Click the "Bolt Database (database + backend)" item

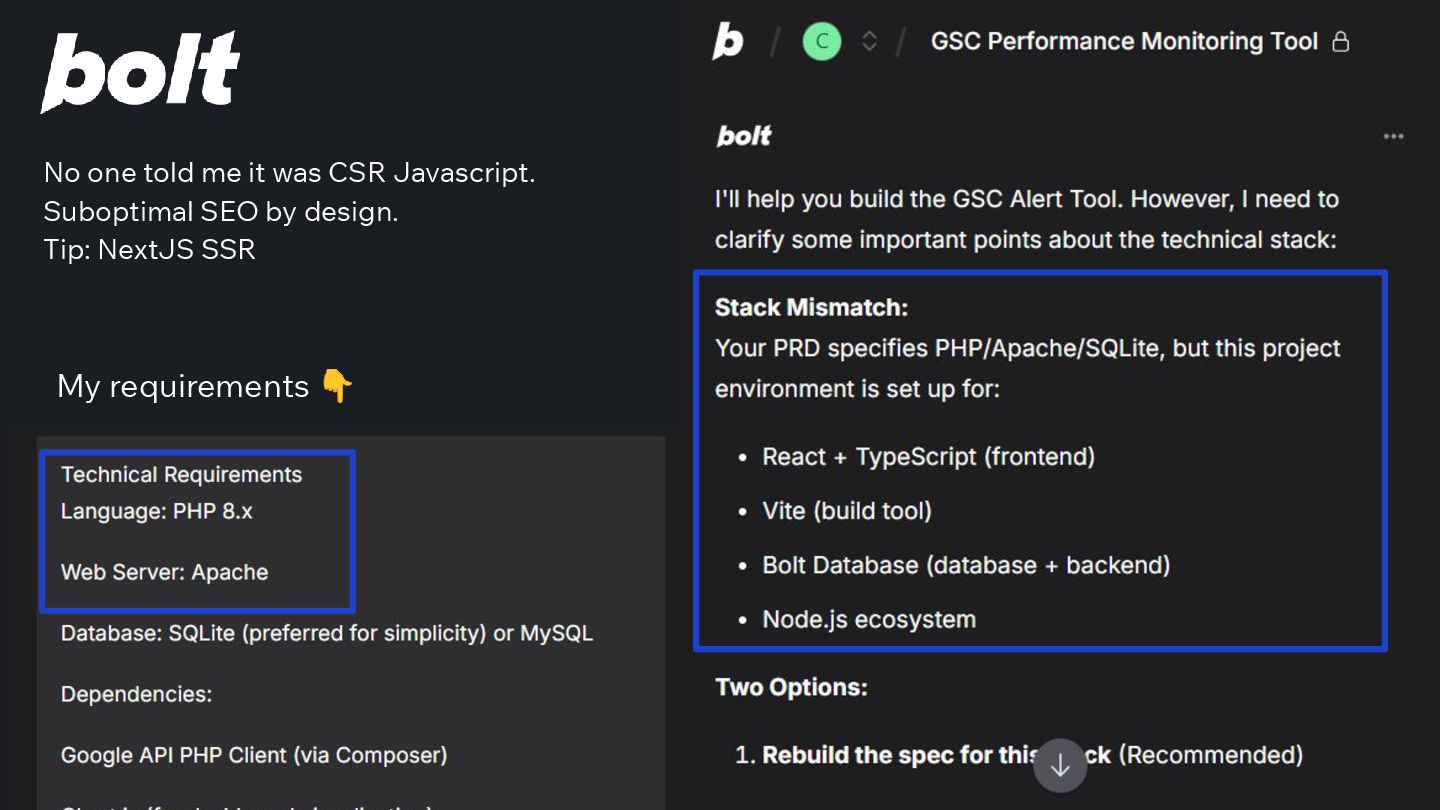pos(965,565)
